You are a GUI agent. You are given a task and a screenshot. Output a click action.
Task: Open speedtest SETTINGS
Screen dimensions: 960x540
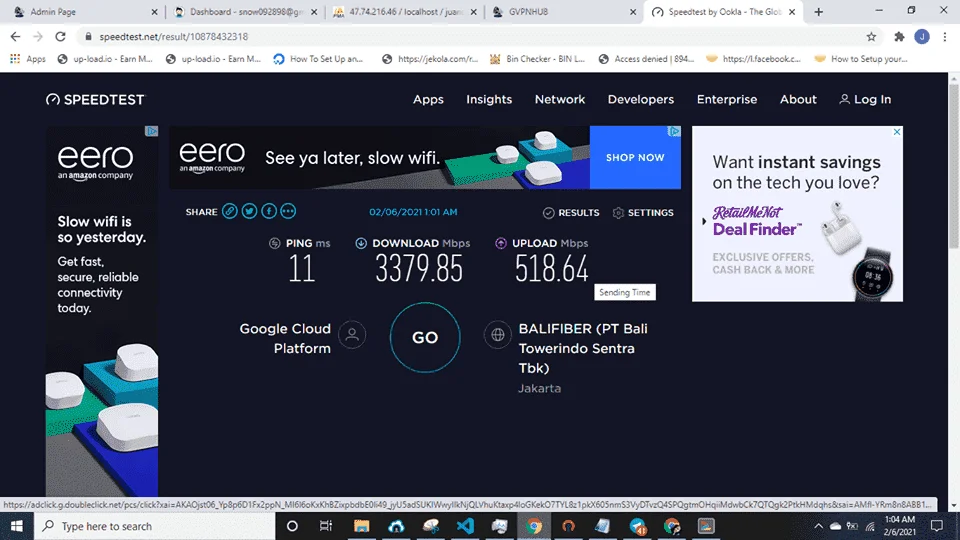[643, 212]
